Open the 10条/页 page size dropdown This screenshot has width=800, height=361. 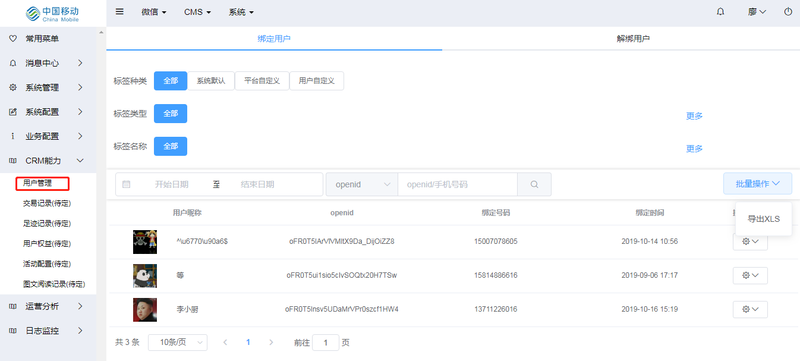coord(178,343)
